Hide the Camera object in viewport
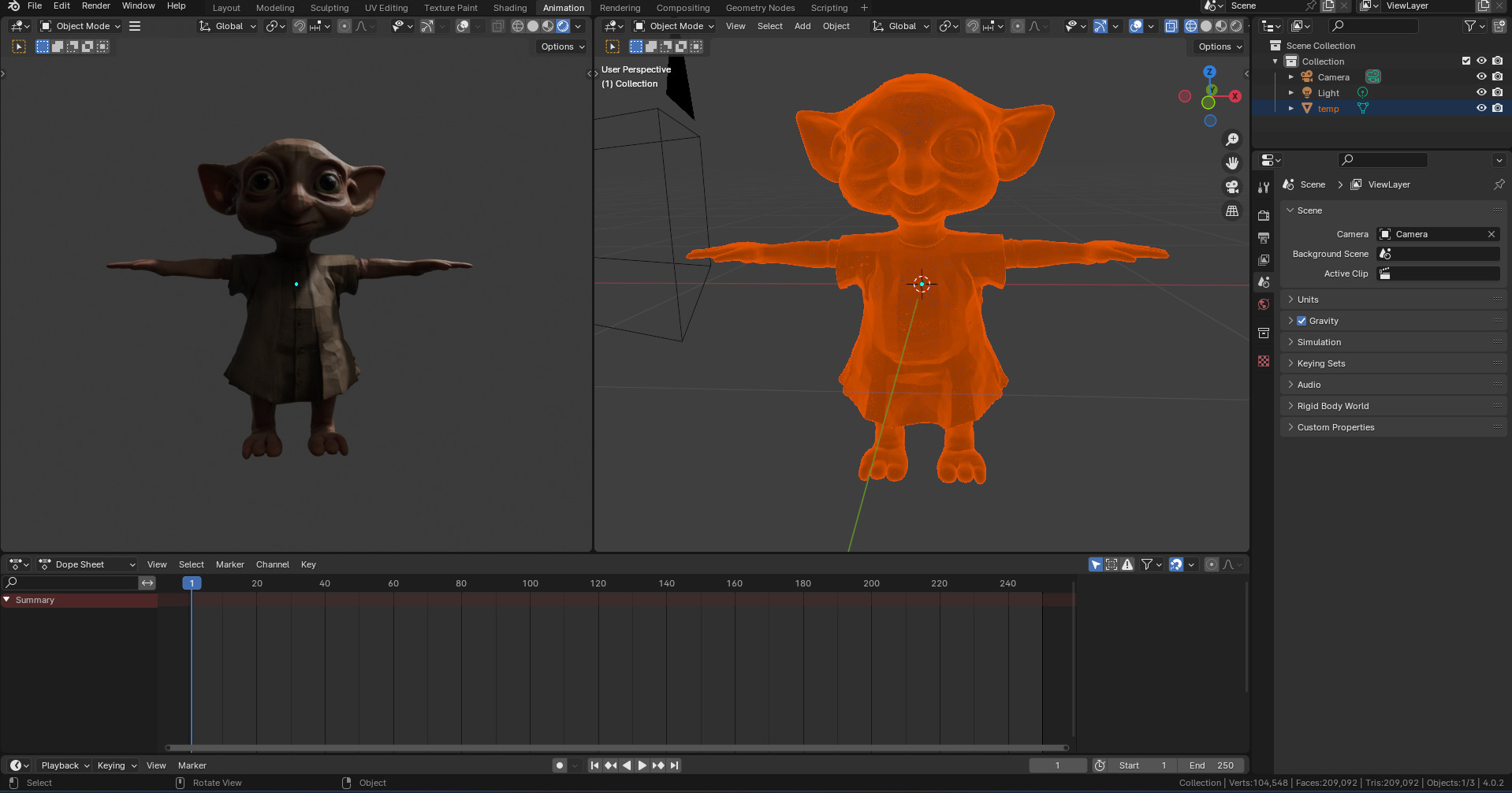The height and width of the screenshot is (793, 1512). 1481,76
